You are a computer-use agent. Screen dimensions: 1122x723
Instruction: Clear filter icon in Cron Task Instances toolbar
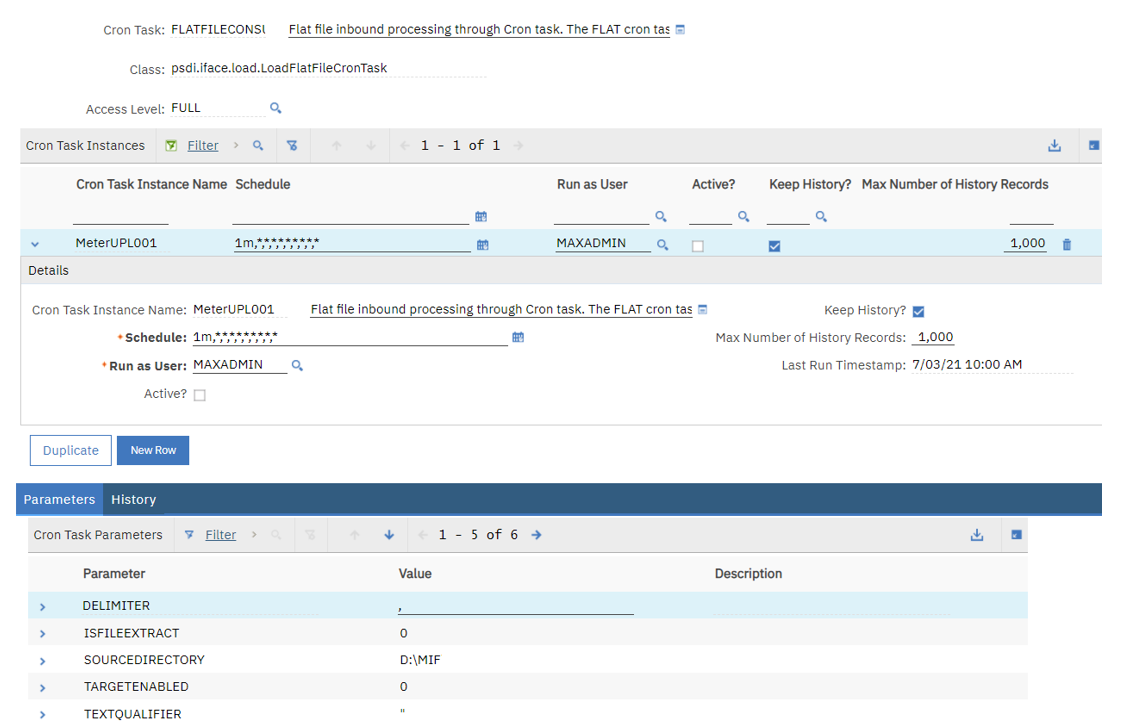292,145
